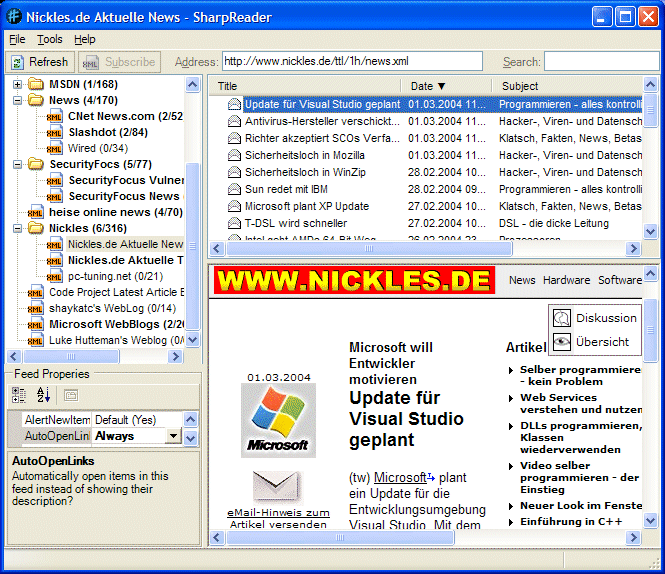The height and width of the screenshot is (574, 665).
Task: Click property grid scroll down arrow
Action: [x=191, y=438]
